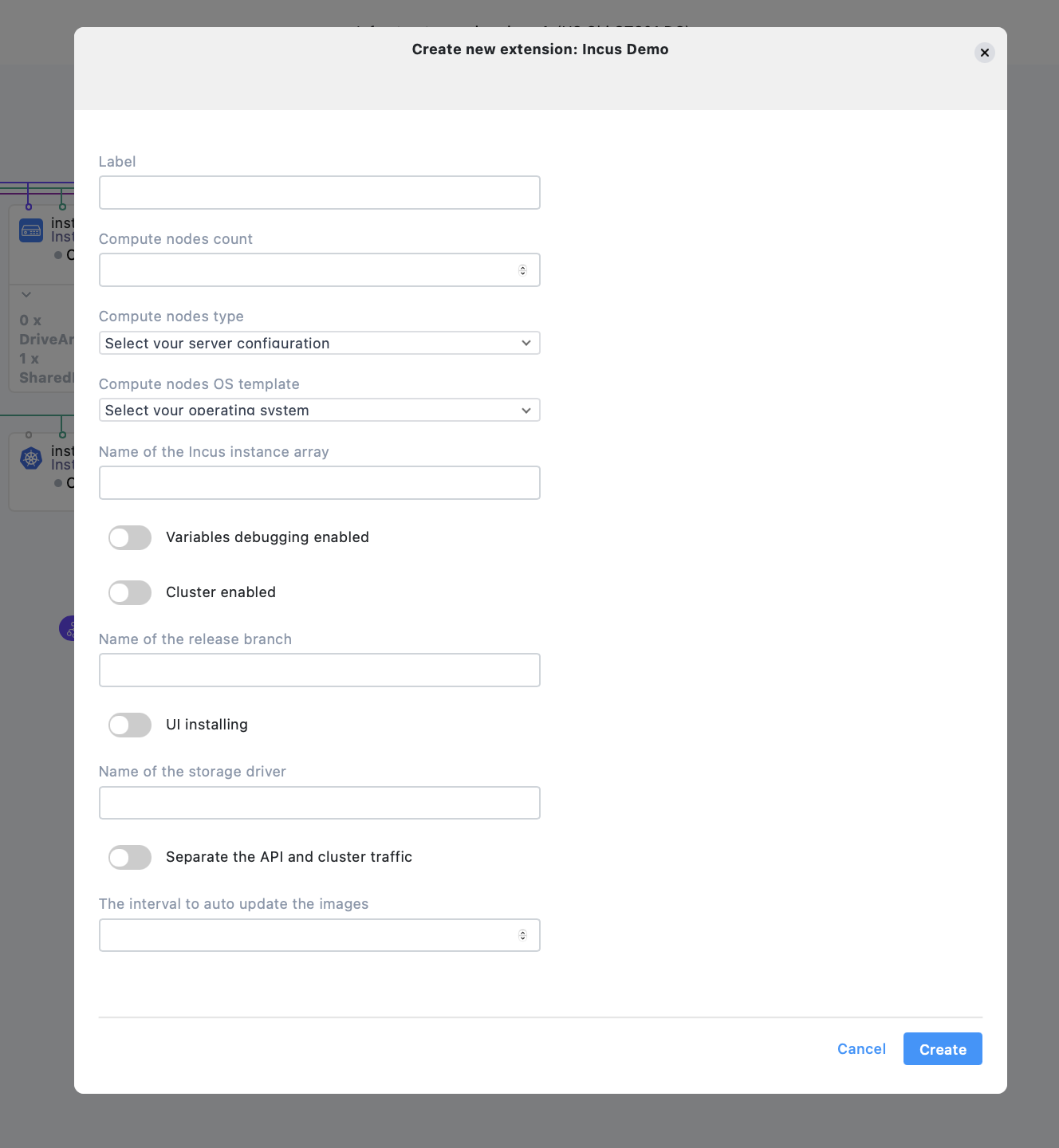Screen dimensions: 1059x1148
Task: Click the release branch name field
Action: click(319, 670)
